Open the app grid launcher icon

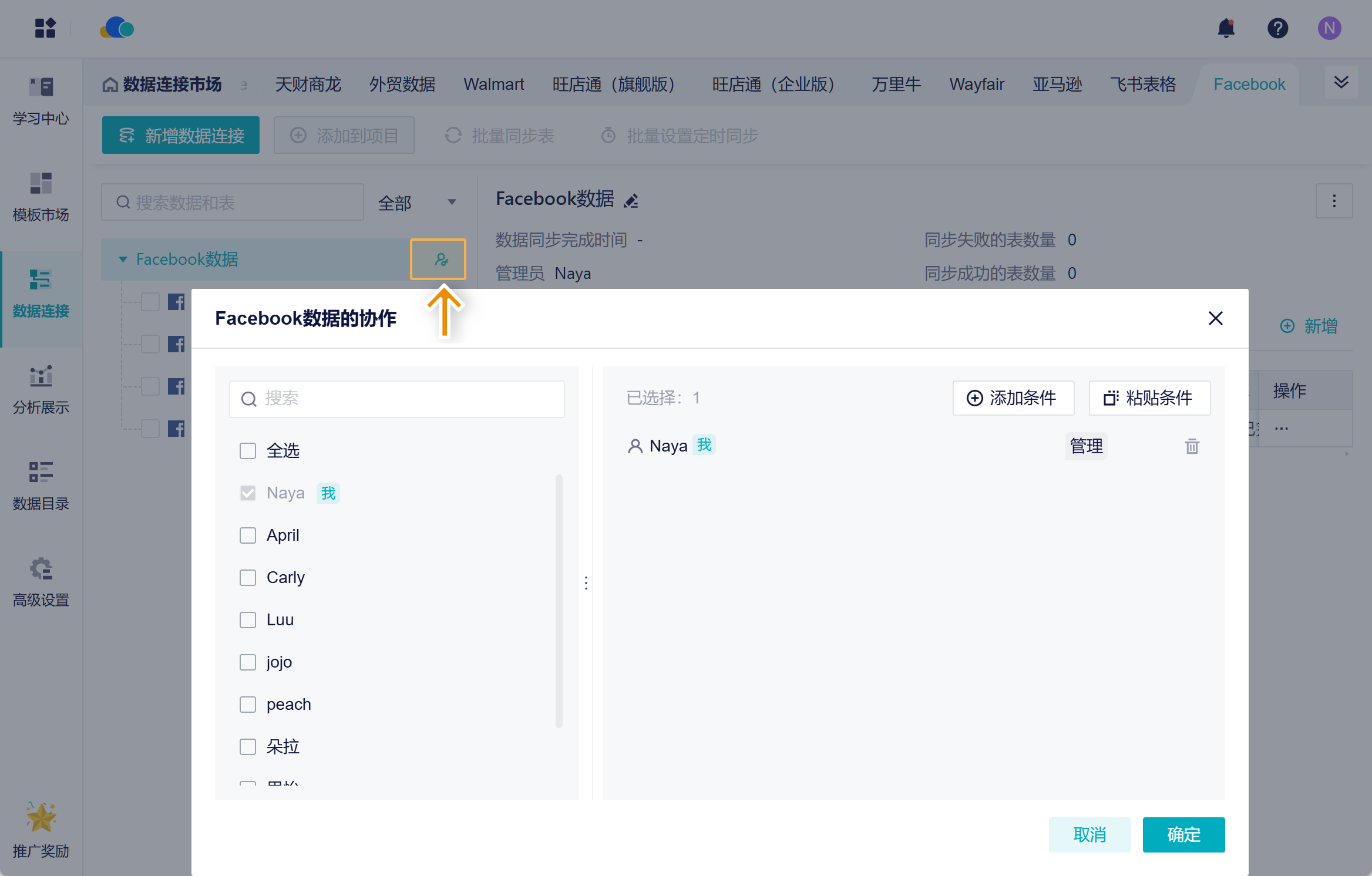click(45, 28)
